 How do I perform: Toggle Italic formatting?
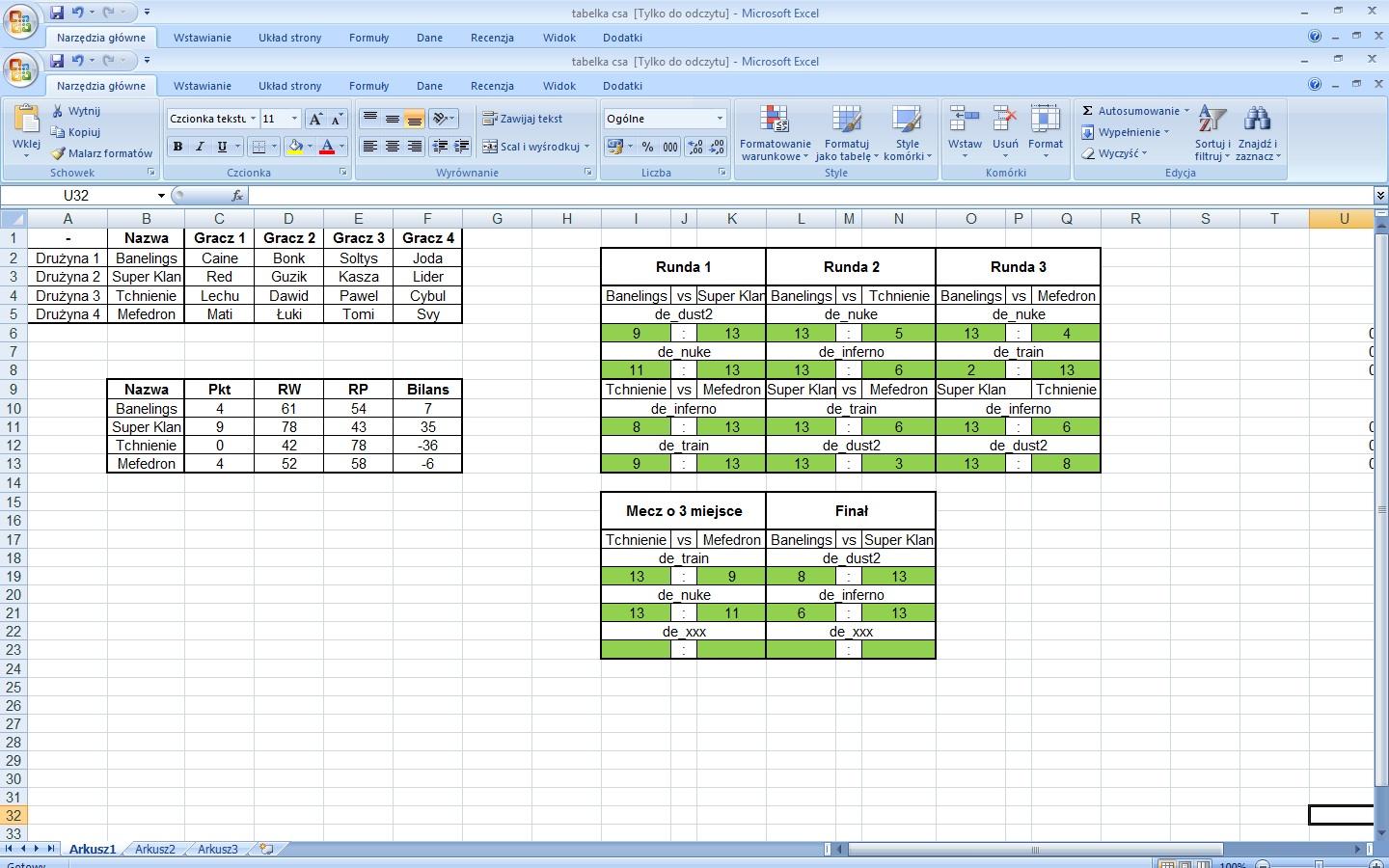coord(200,147)
